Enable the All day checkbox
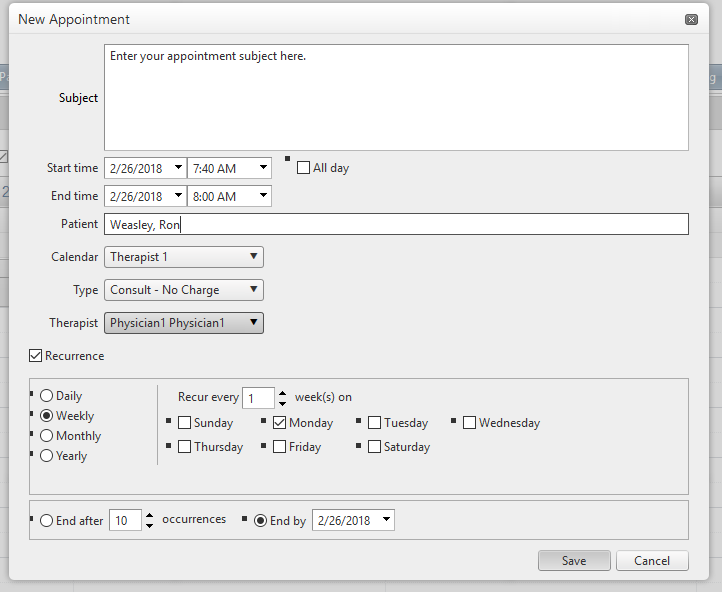This screenshot has height=592, width=722. (303, 168)
